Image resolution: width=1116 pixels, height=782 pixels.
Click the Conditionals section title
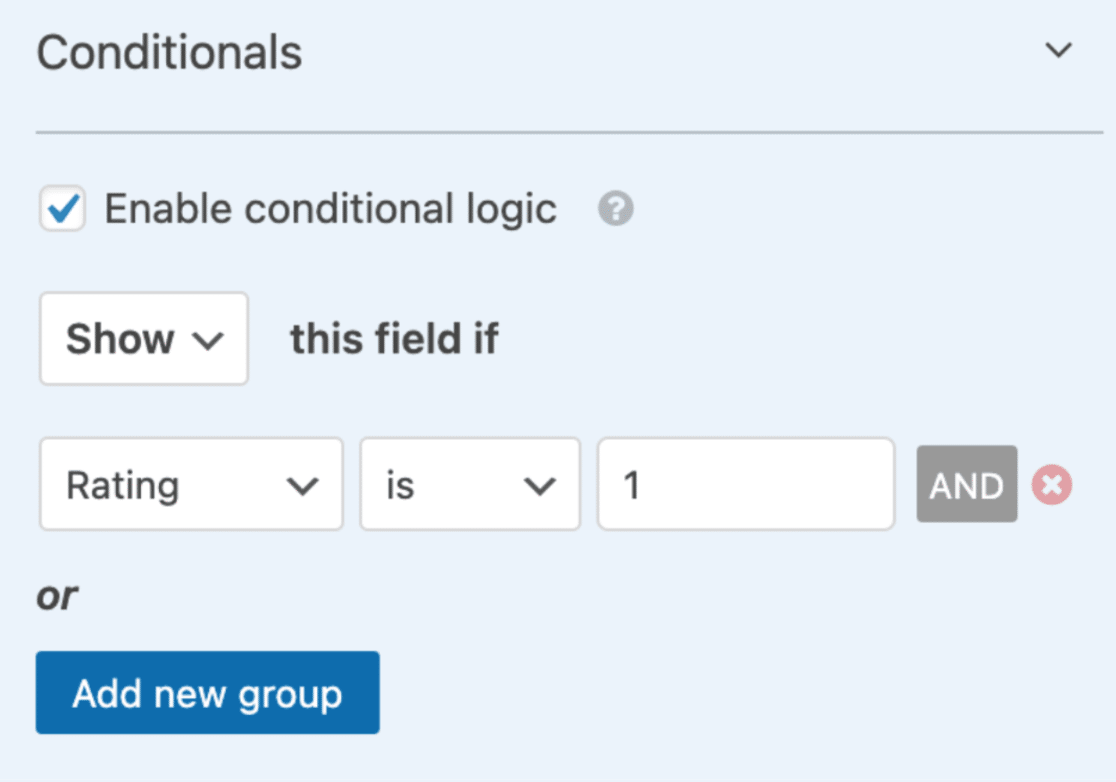[169, 52]
